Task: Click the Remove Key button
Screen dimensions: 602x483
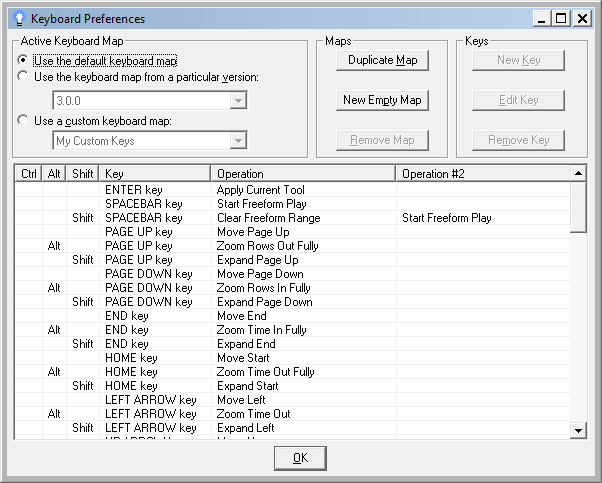Action: click(518, 140)
